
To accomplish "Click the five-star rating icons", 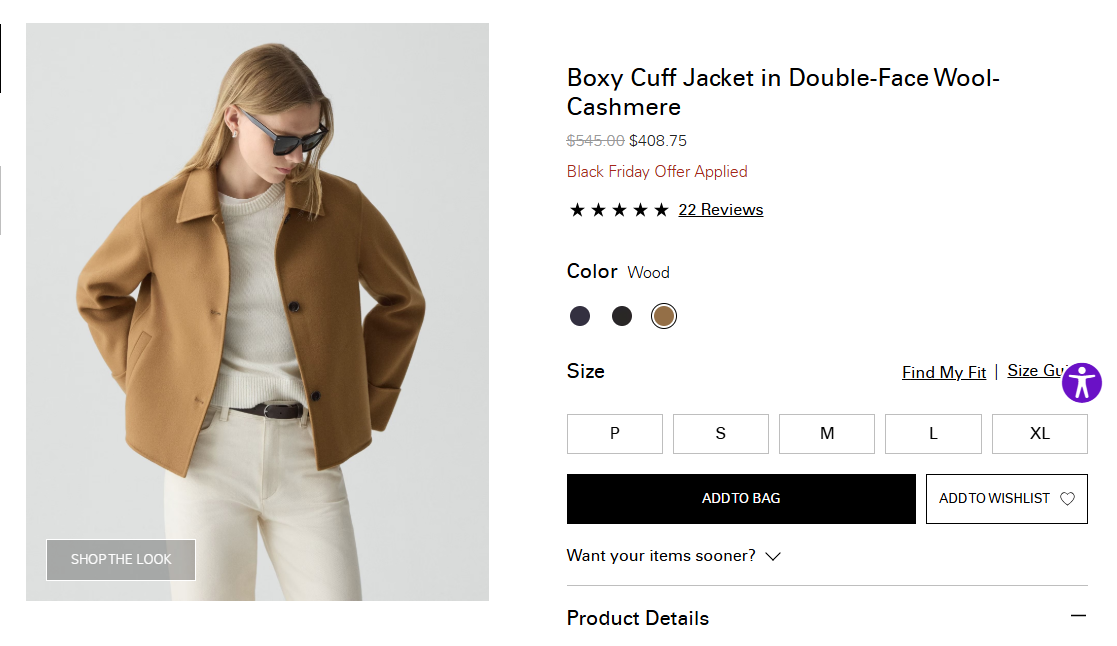I will tap(619, 210).
